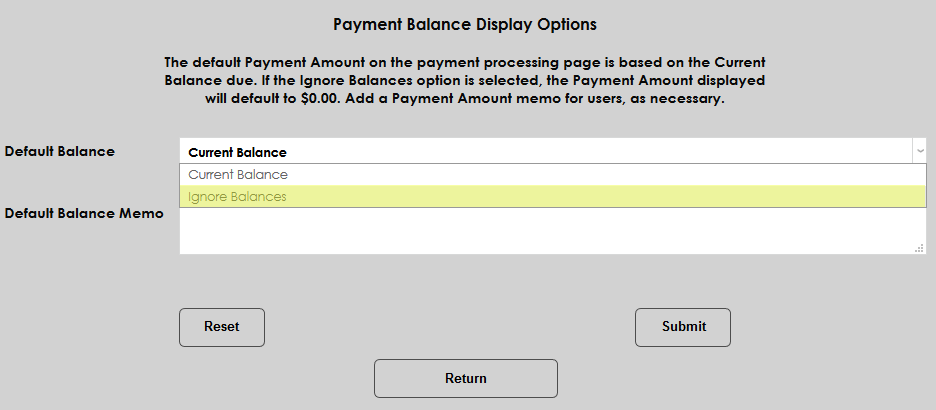Image resolution: width=936 pixels, height=410 pixels.
Task: Click the selected value text Current Balance
Action: click(x=238, y=153)
